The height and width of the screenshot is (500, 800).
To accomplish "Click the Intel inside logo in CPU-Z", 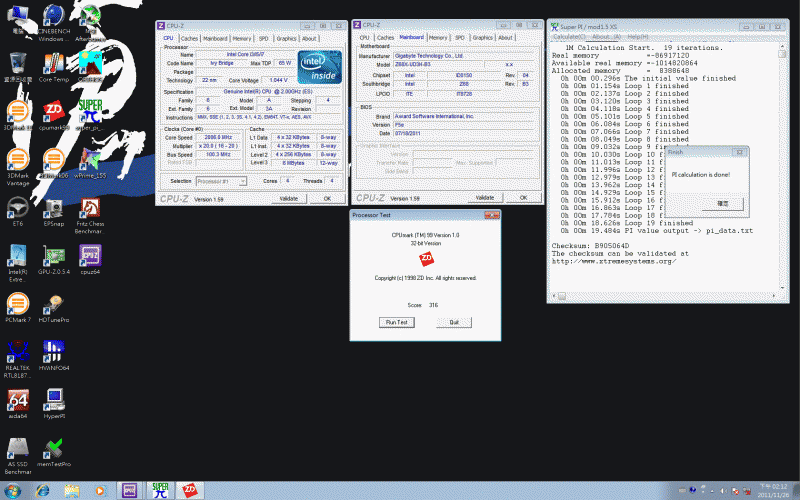I will [319, 67].
